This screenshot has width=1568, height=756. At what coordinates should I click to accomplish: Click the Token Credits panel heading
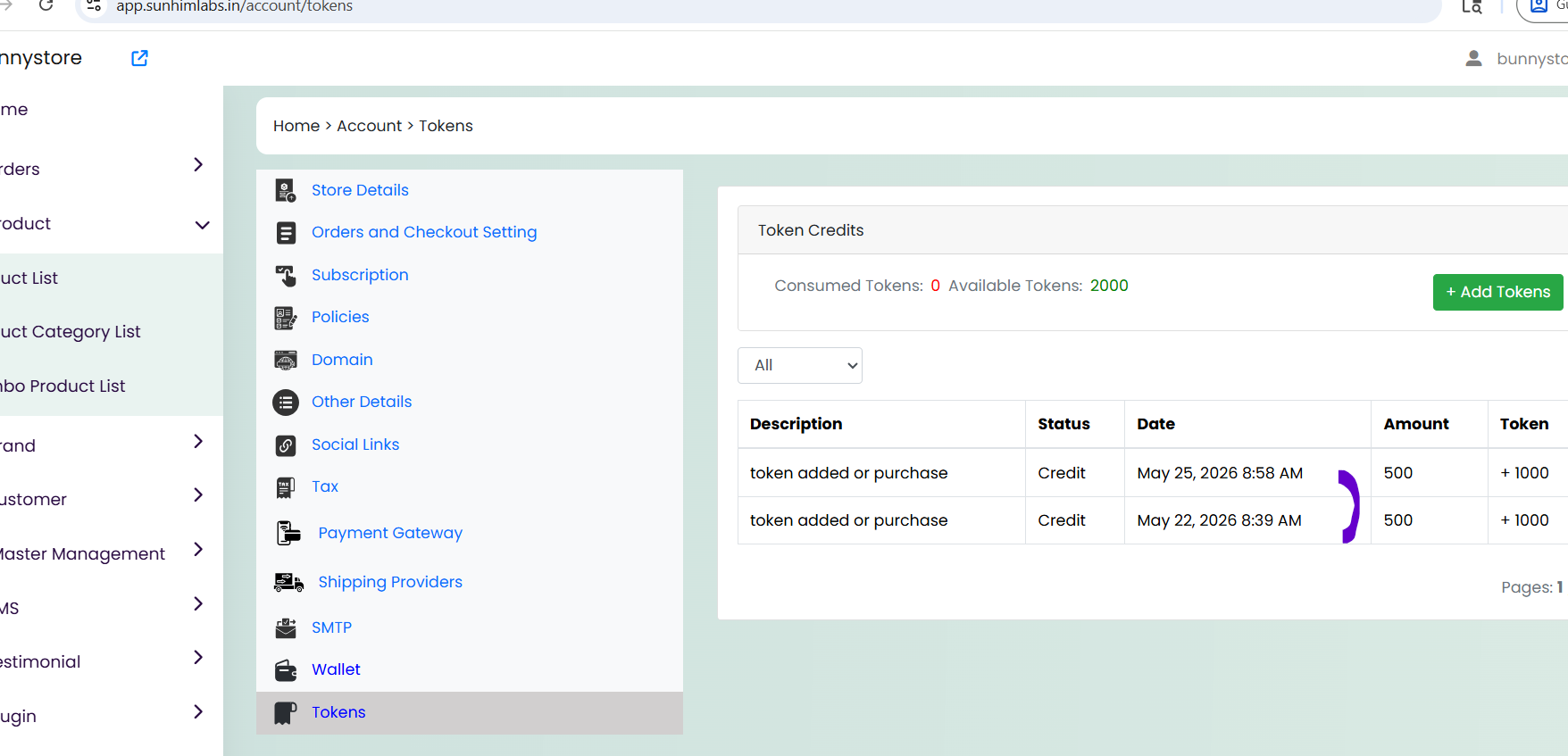click(x=811, y=230)
